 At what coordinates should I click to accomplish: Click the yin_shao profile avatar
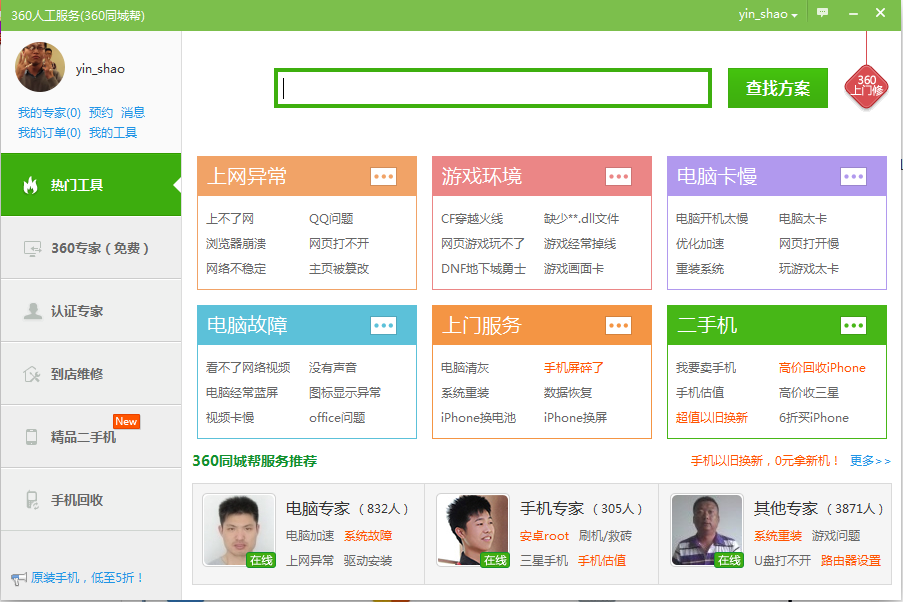click(40, 67)
